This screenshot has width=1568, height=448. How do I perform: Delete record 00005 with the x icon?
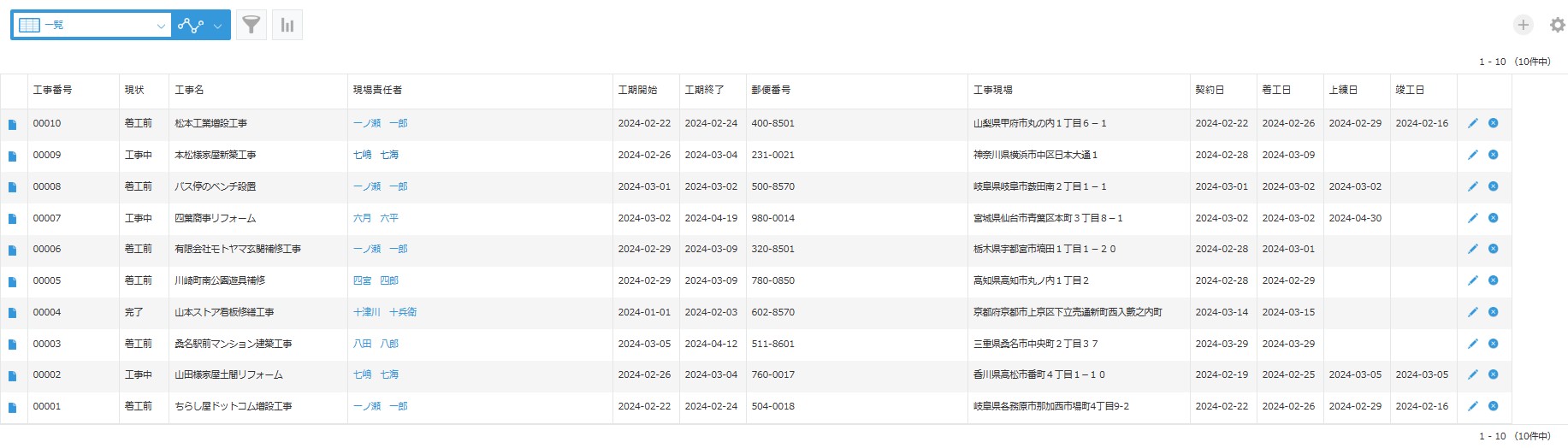tap(1494, 280)
